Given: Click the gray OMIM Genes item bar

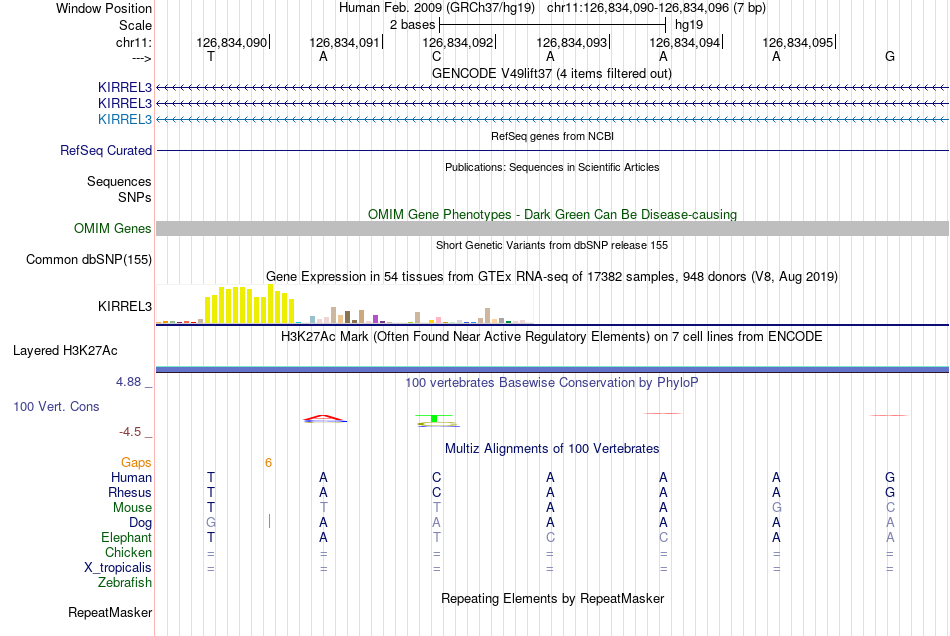Looking at the screenshot, I should (x=552, y=228).
